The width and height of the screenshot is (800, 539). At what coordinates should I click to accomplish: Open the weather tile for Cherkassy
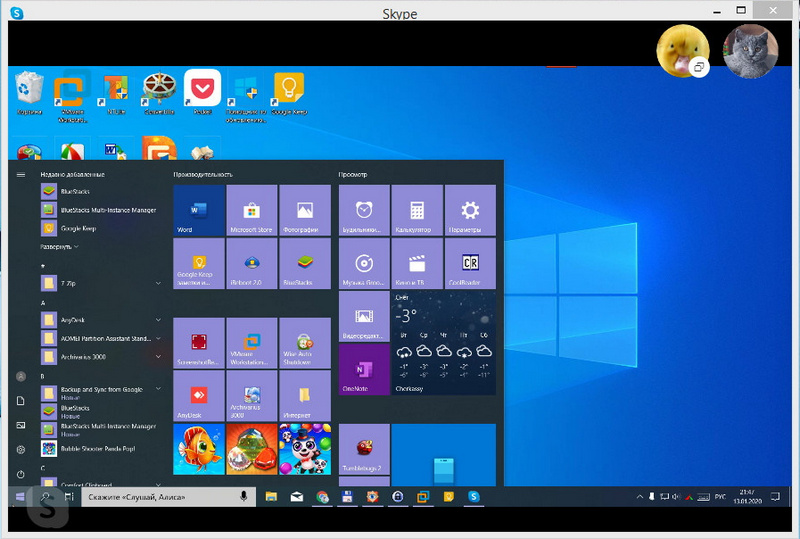click(444, 343)
